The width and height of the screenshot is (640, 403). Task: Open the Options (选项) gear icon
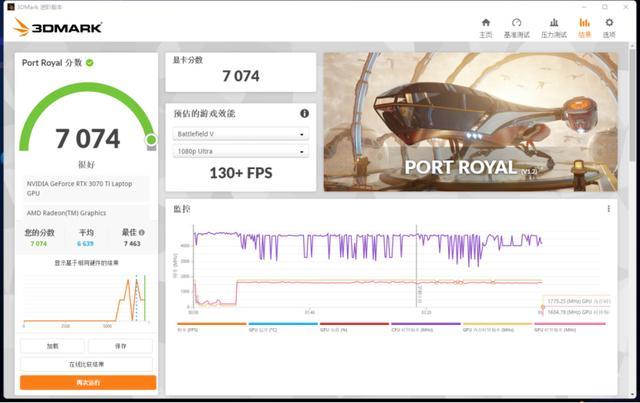(609, 23)
